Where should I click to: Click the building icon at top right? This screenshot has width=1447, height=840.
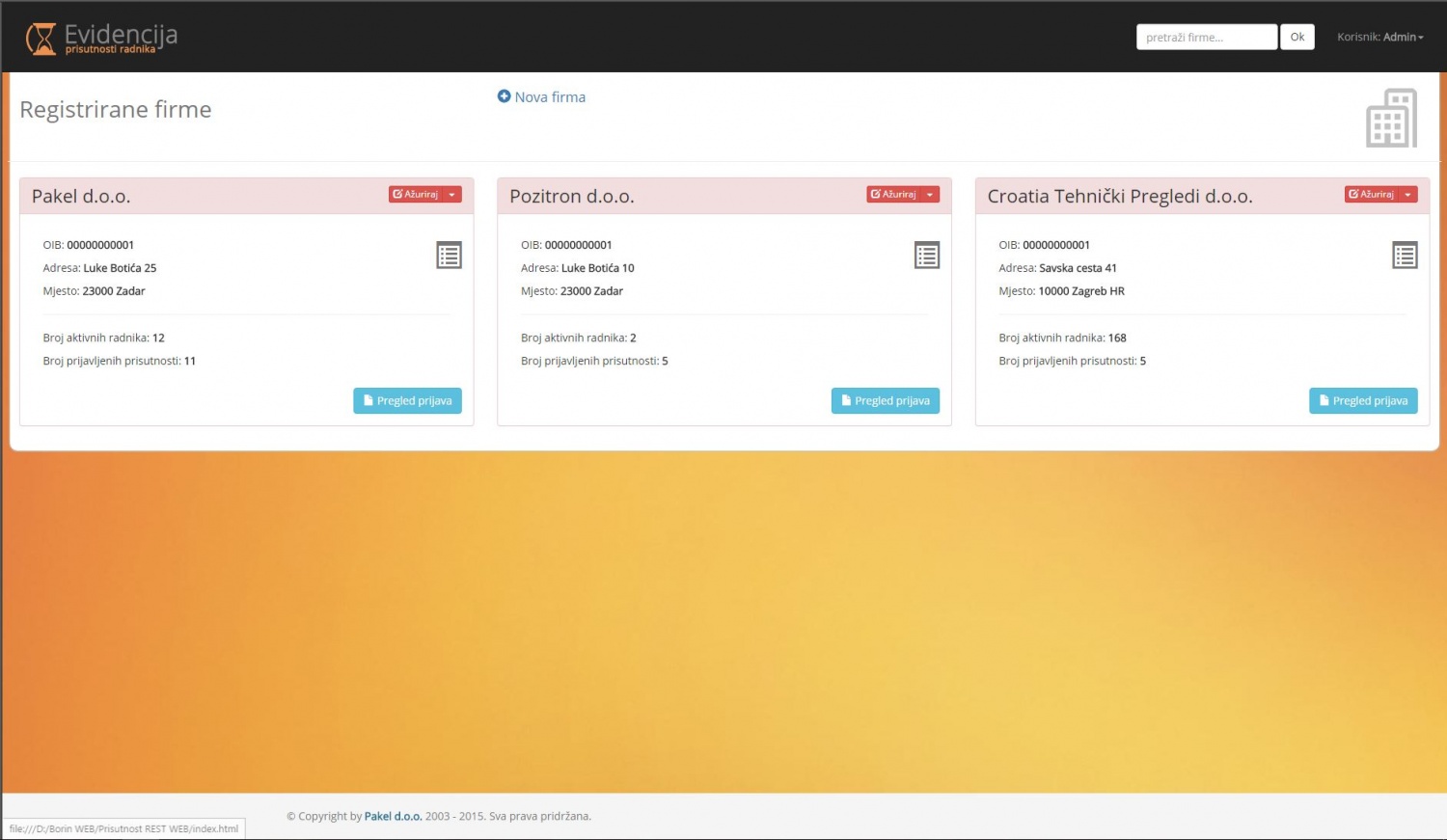[1391, 119]
